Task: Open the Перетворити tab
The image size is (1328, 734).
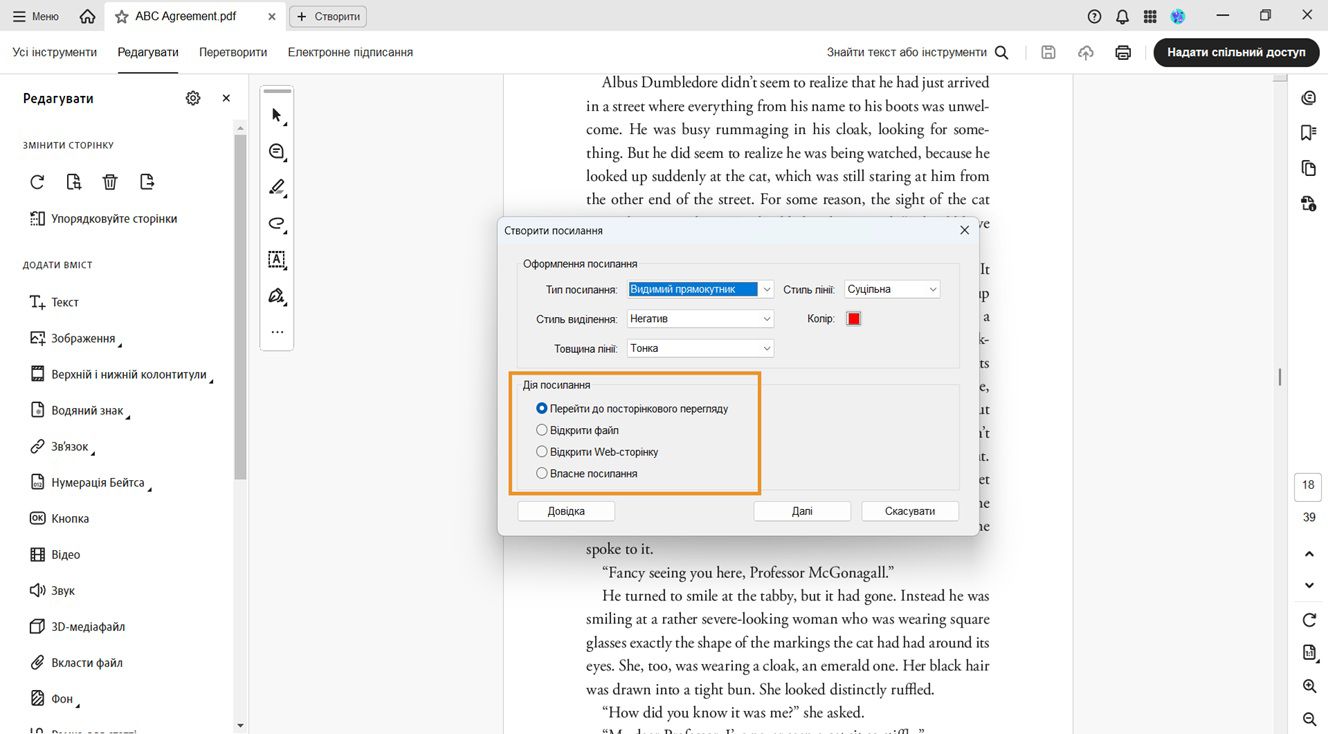Action: (x=233, y=52)
